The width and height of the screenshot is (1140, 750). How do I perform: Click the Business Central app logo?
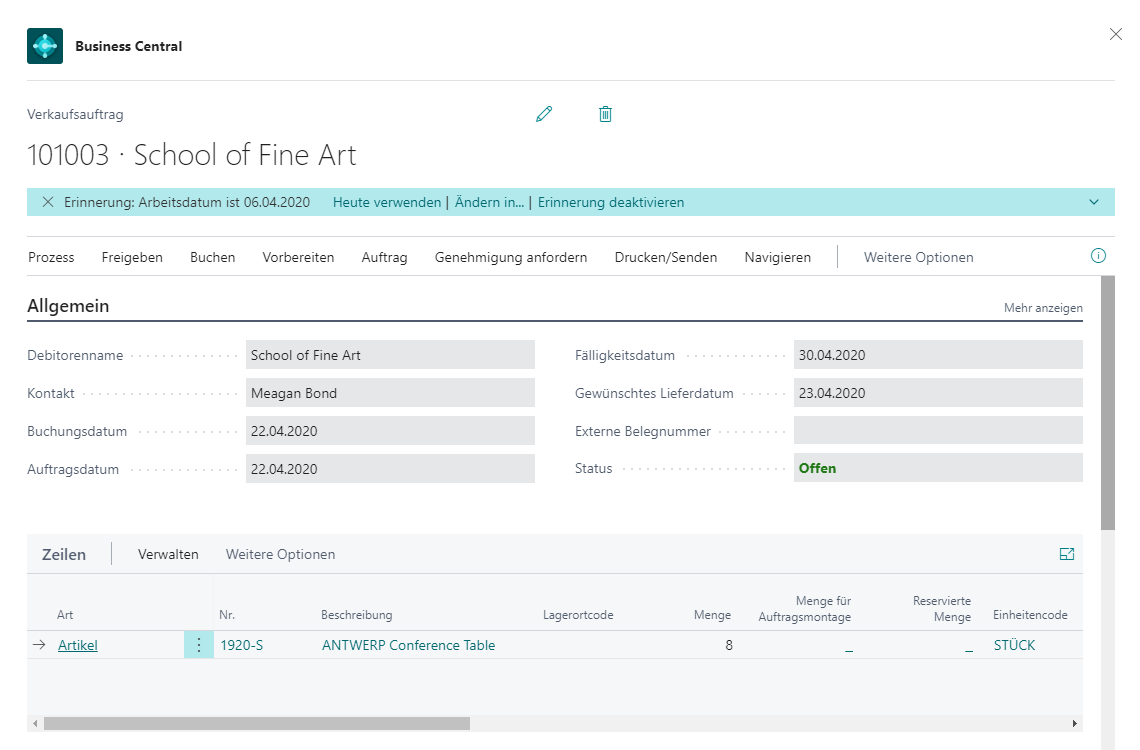(x=45, y=46)
